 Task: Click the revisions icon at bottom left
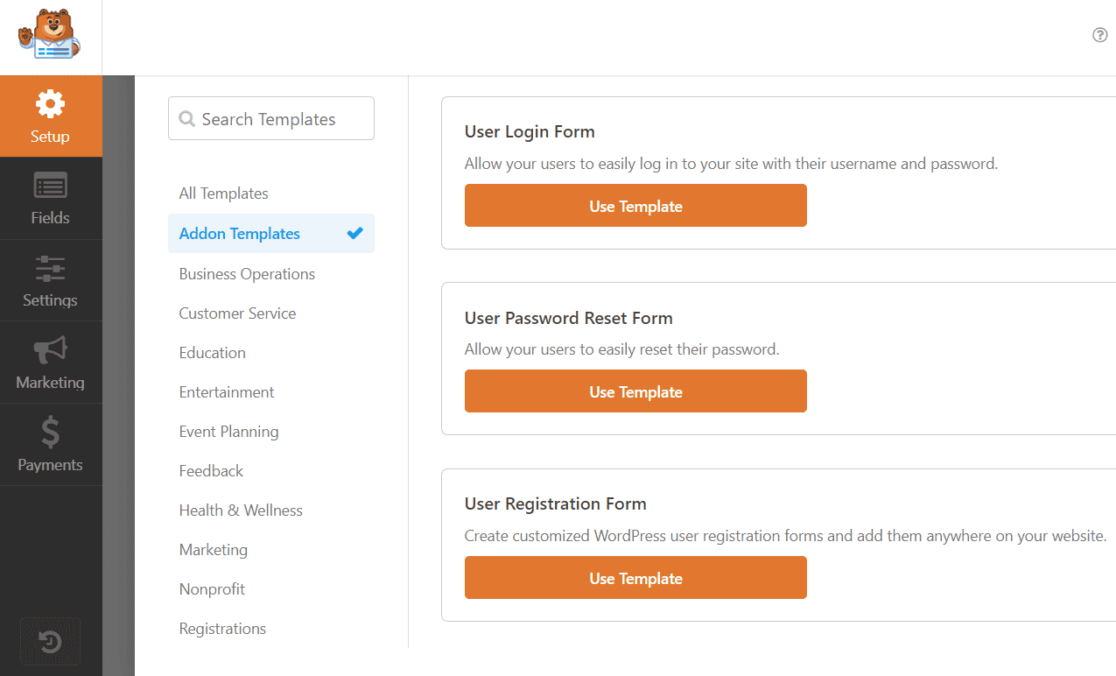point(50,641)
